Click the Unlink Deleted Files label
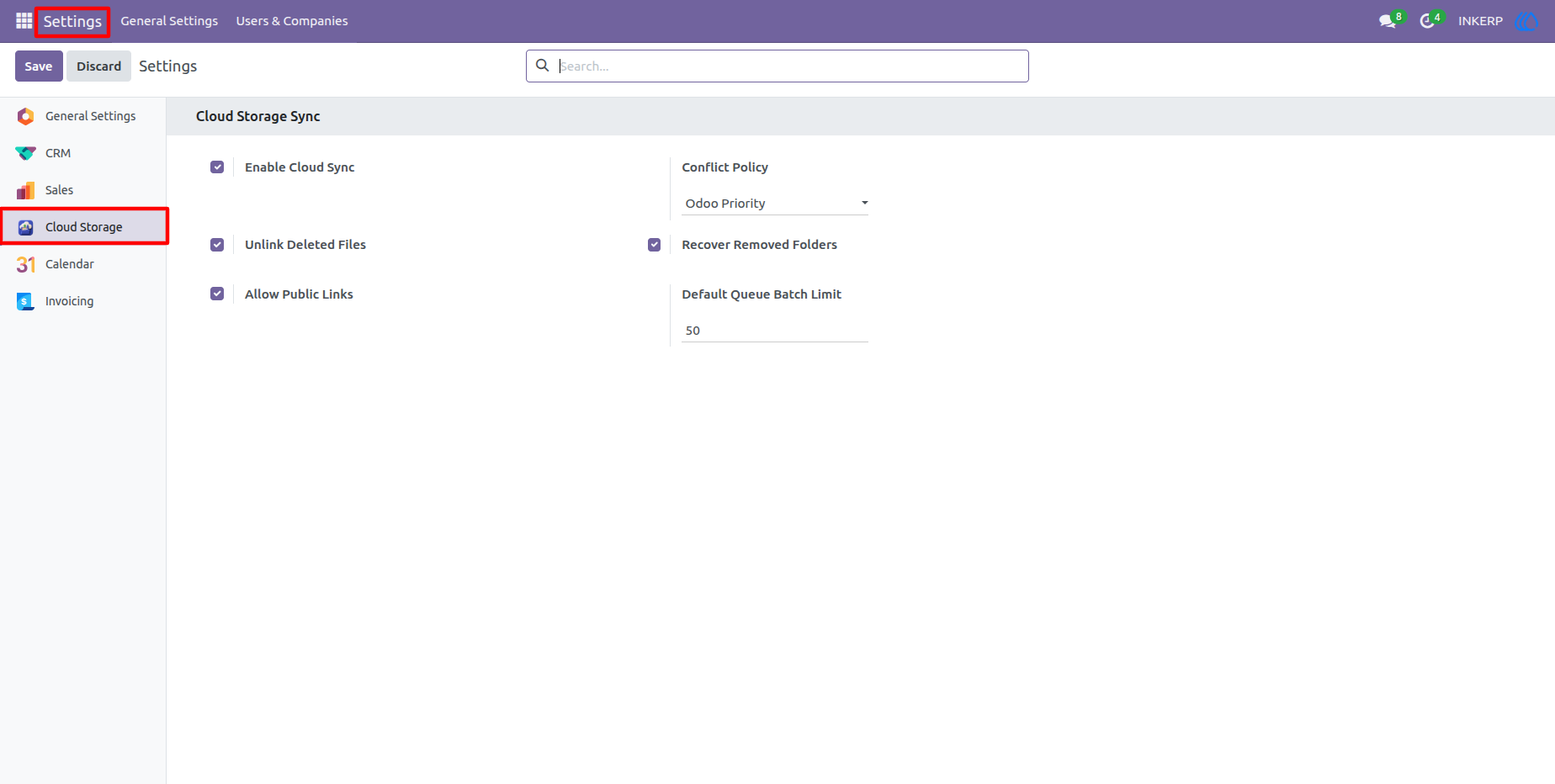This screenshot has height=784, width=1555. click(305, 245)
